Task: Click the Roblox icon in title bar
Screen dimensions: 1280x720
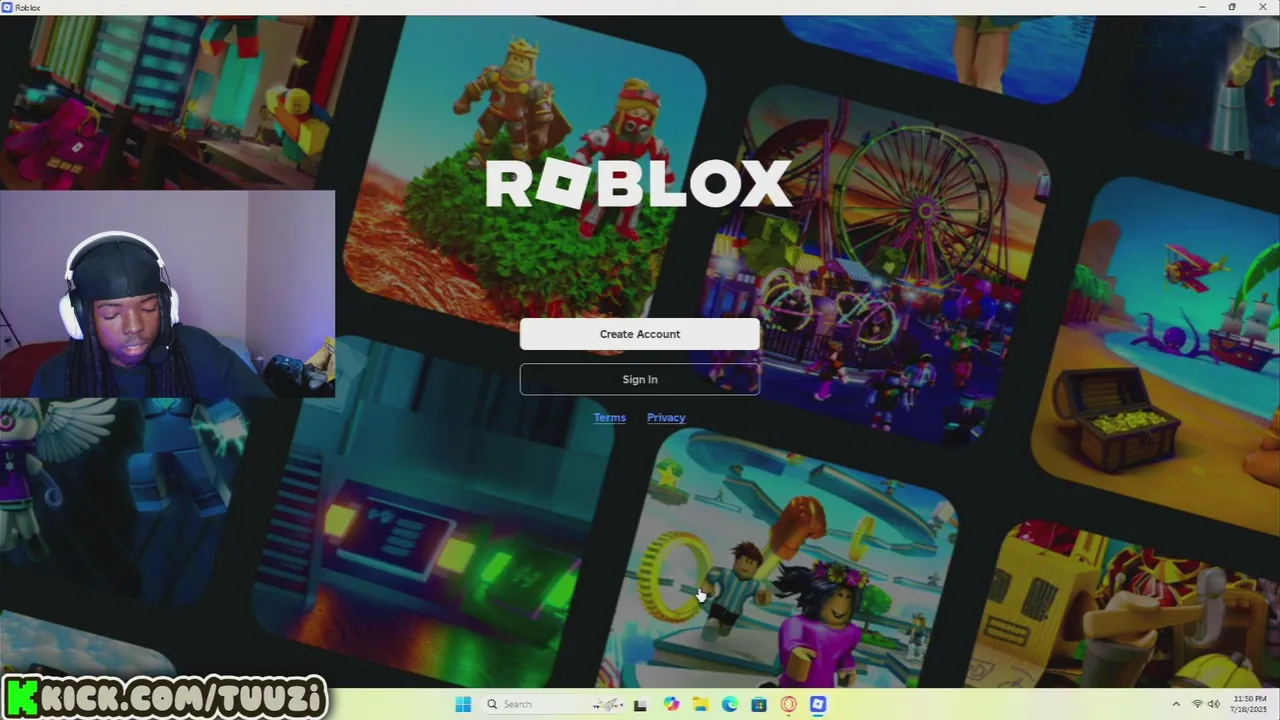Action: tap(7, 7)
